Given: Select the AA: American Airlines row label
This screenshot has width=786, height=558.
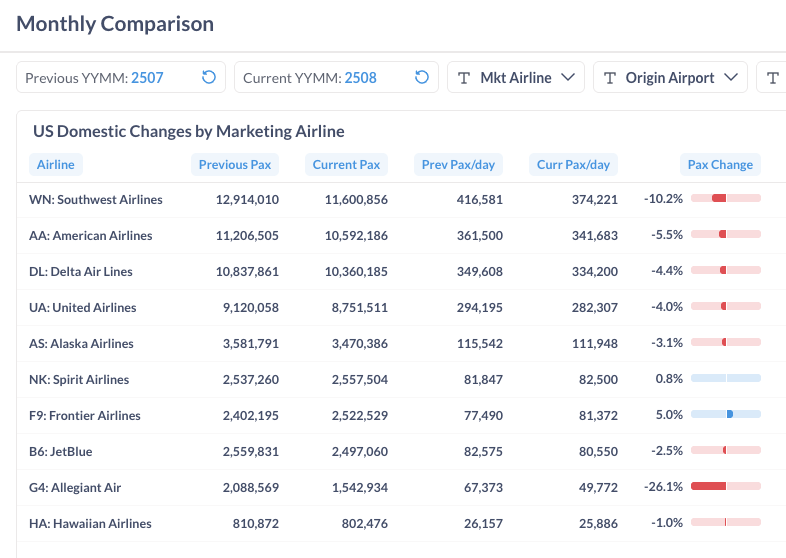Looking at the screenshot, I should coord(91,236).
